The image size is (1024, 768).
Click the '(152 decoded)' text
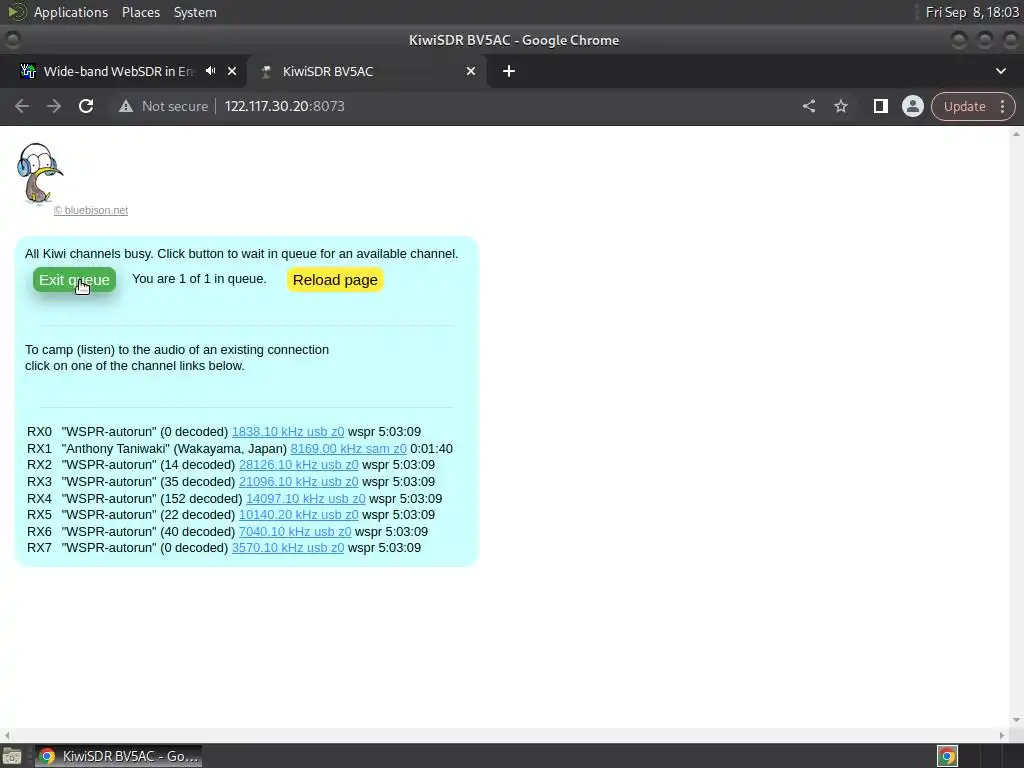tap(201, 499)
